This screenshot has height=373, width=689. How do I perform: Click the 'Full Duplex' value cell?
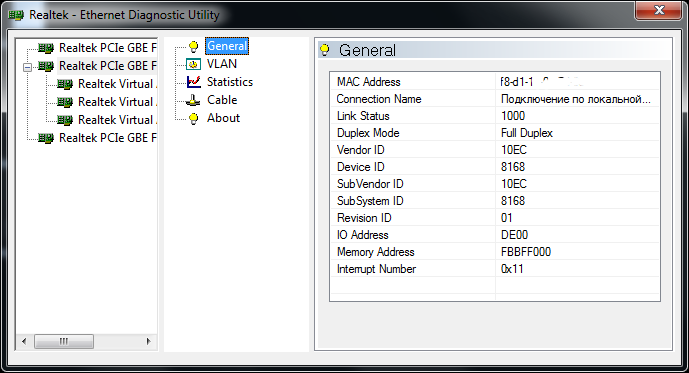(577, 133)
